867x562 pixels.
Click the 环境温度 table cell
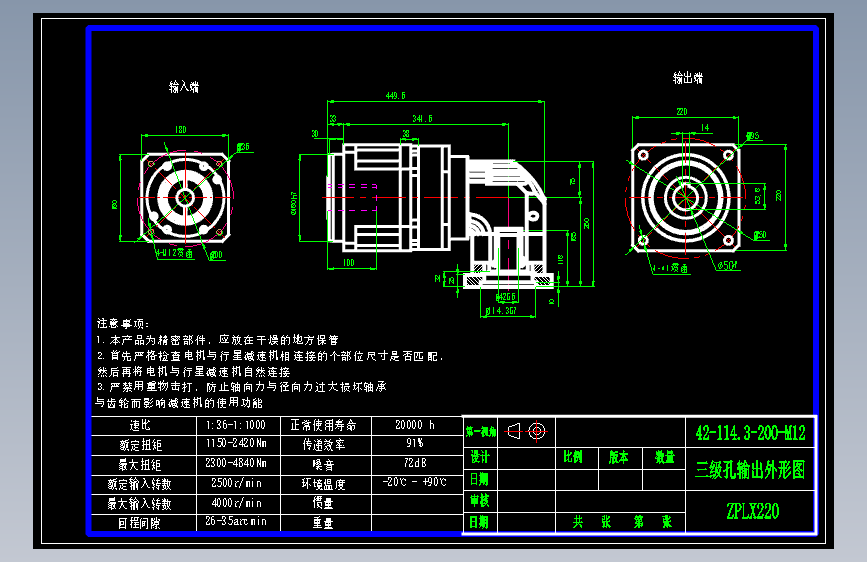point(326,484)
